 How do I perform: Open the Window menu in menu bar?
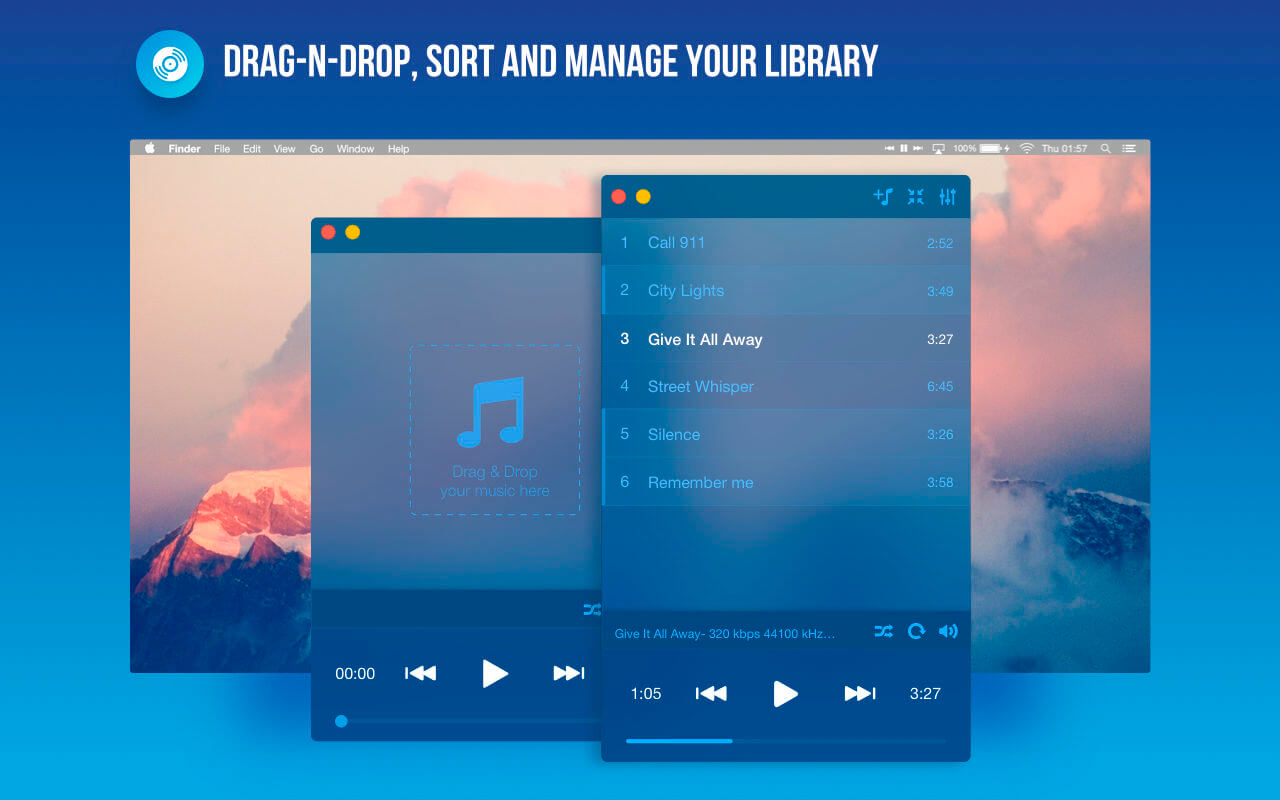pos(355,148)
